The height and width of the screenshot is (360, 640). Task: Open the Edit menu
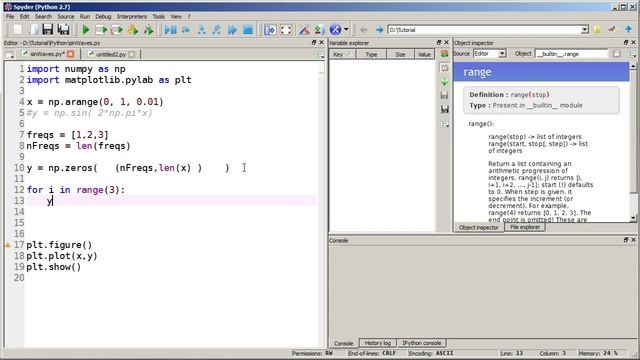pyautogui.click(x=24, y=16)
